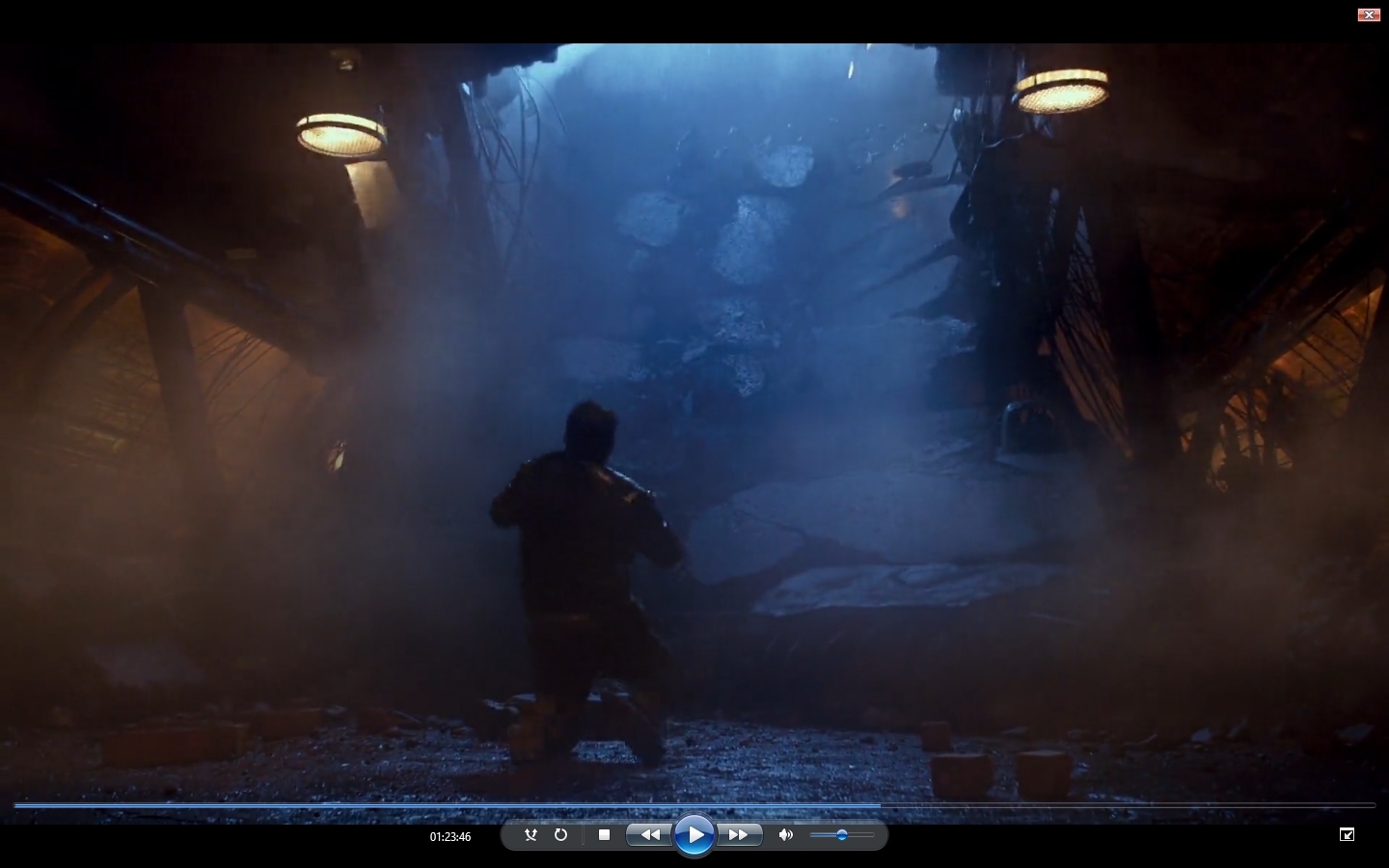The image size is (1389, 868).
Task: Exit full-screen mode icon
Action: [x=1348, y=834]
